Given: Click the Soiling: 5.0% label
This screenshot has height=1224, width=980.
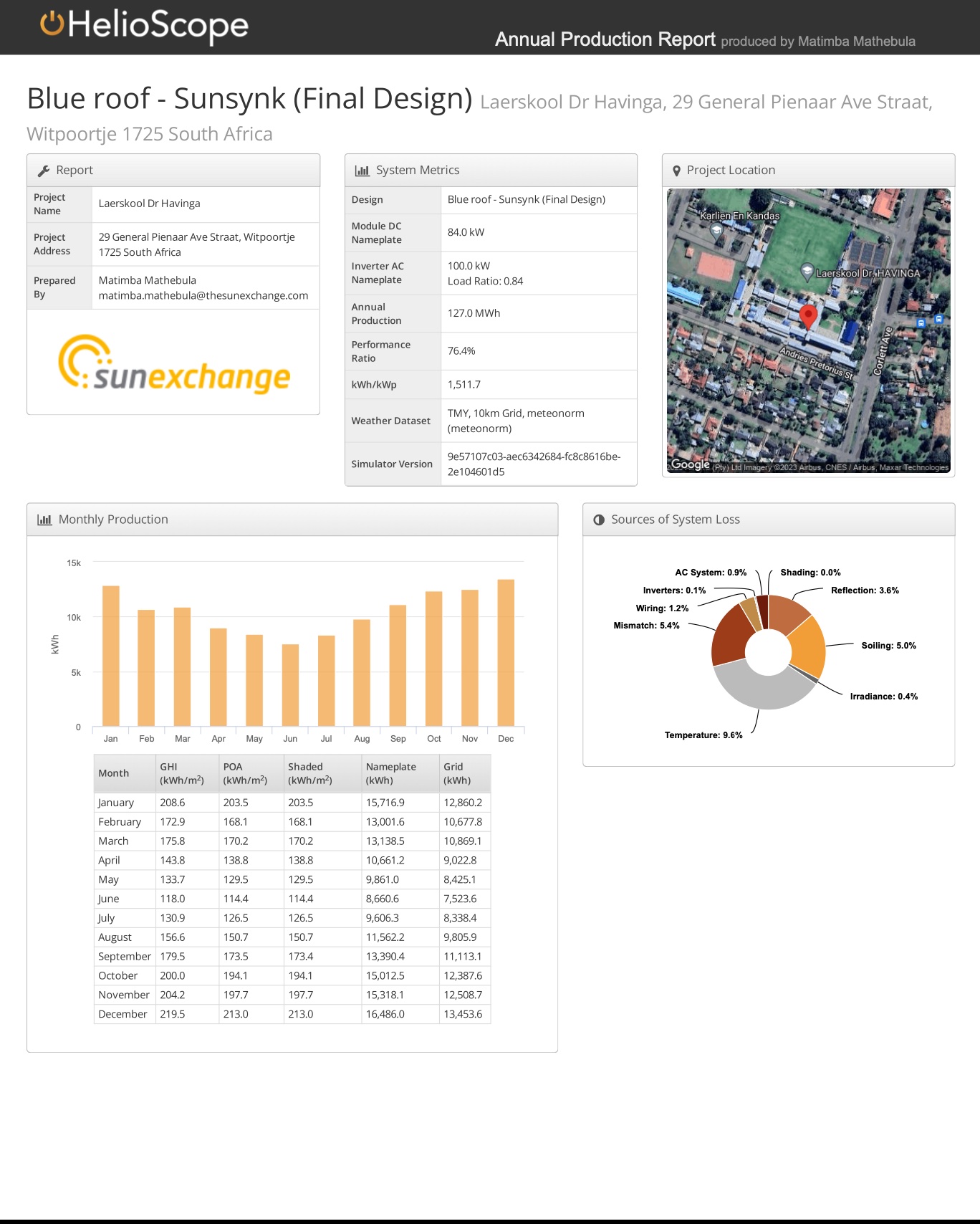Looking at the screenshot, I should point(888,646).
